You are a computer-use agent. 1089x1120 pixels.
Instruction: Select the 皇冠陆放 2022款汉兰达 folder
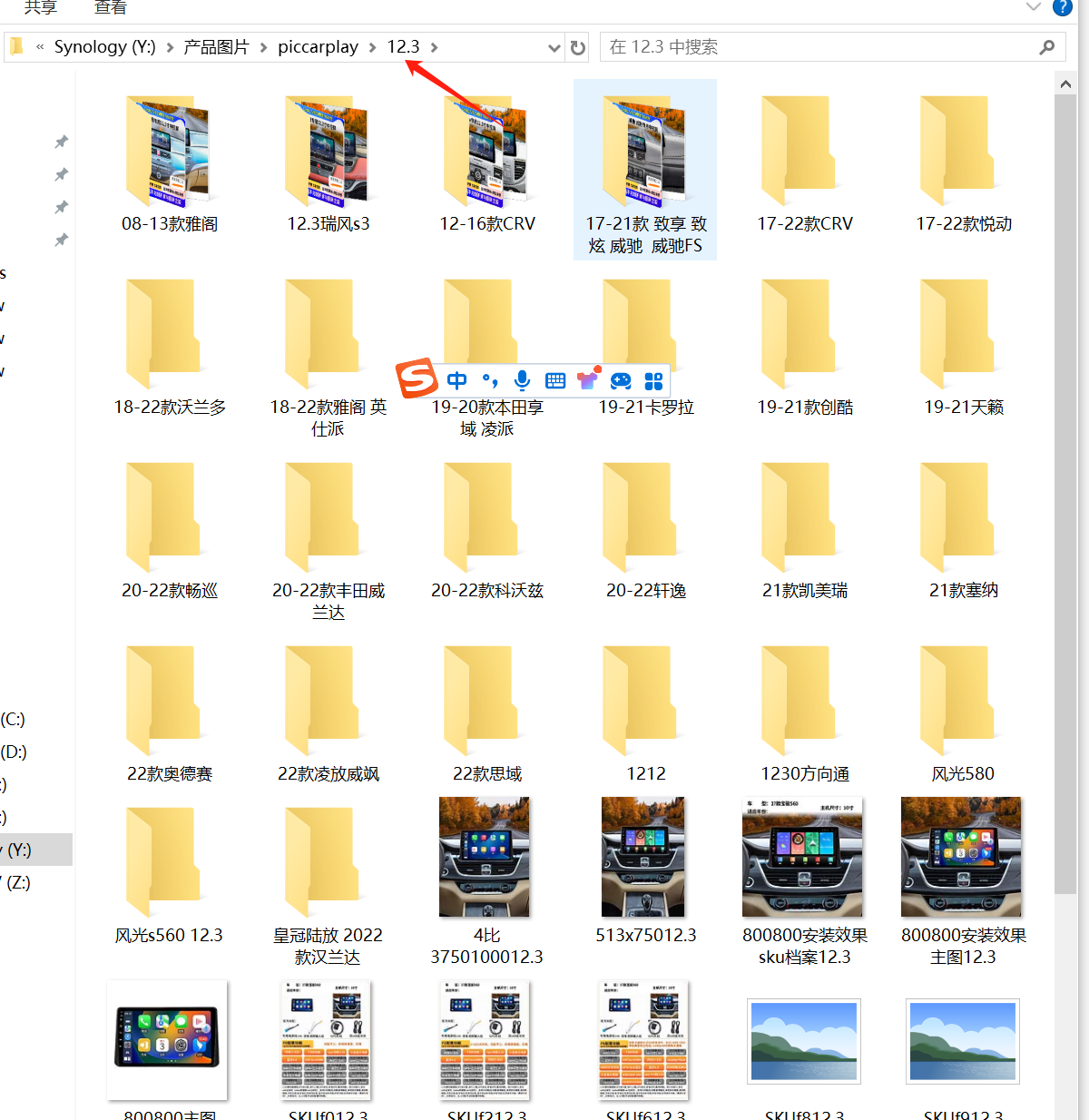pyautogui.click(x=329, y=888)
